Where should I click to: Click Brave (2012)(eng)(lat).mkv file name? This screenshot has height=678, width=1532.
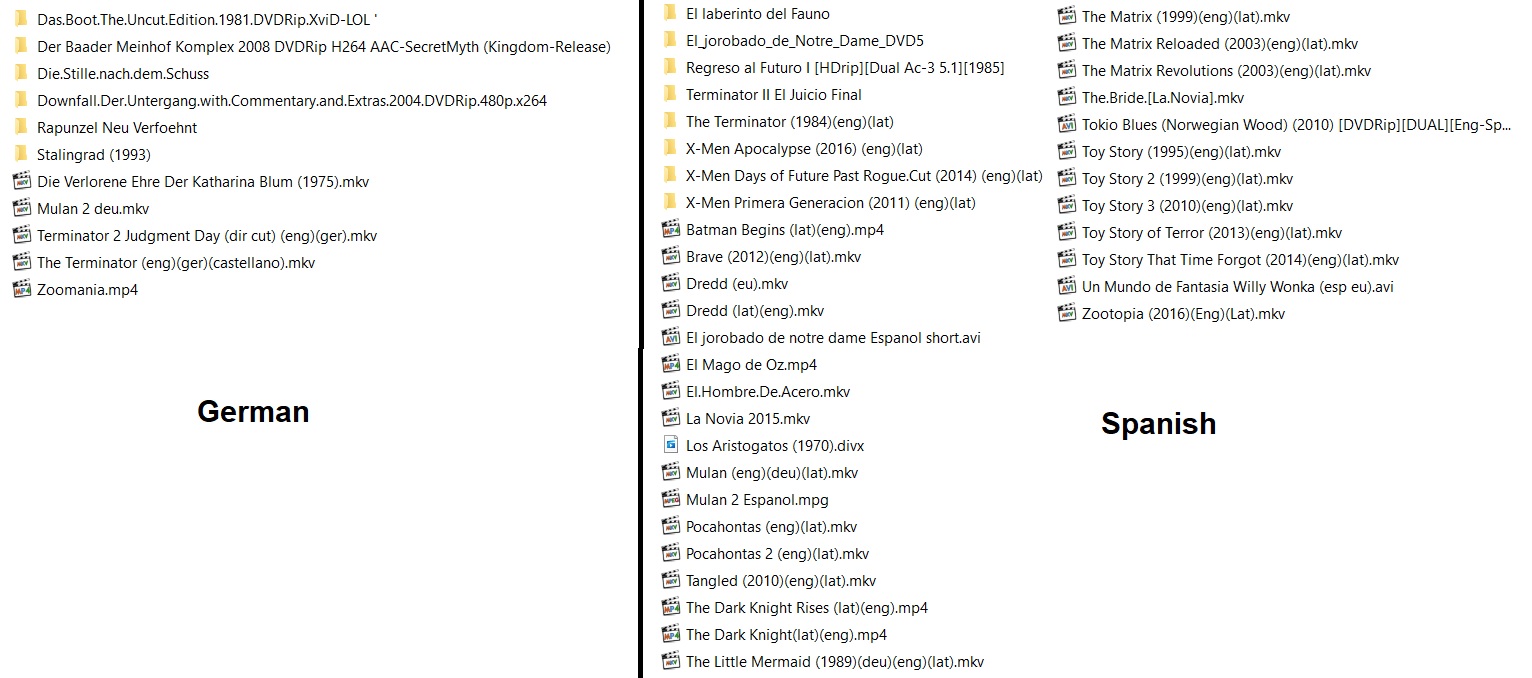point(774,256)
